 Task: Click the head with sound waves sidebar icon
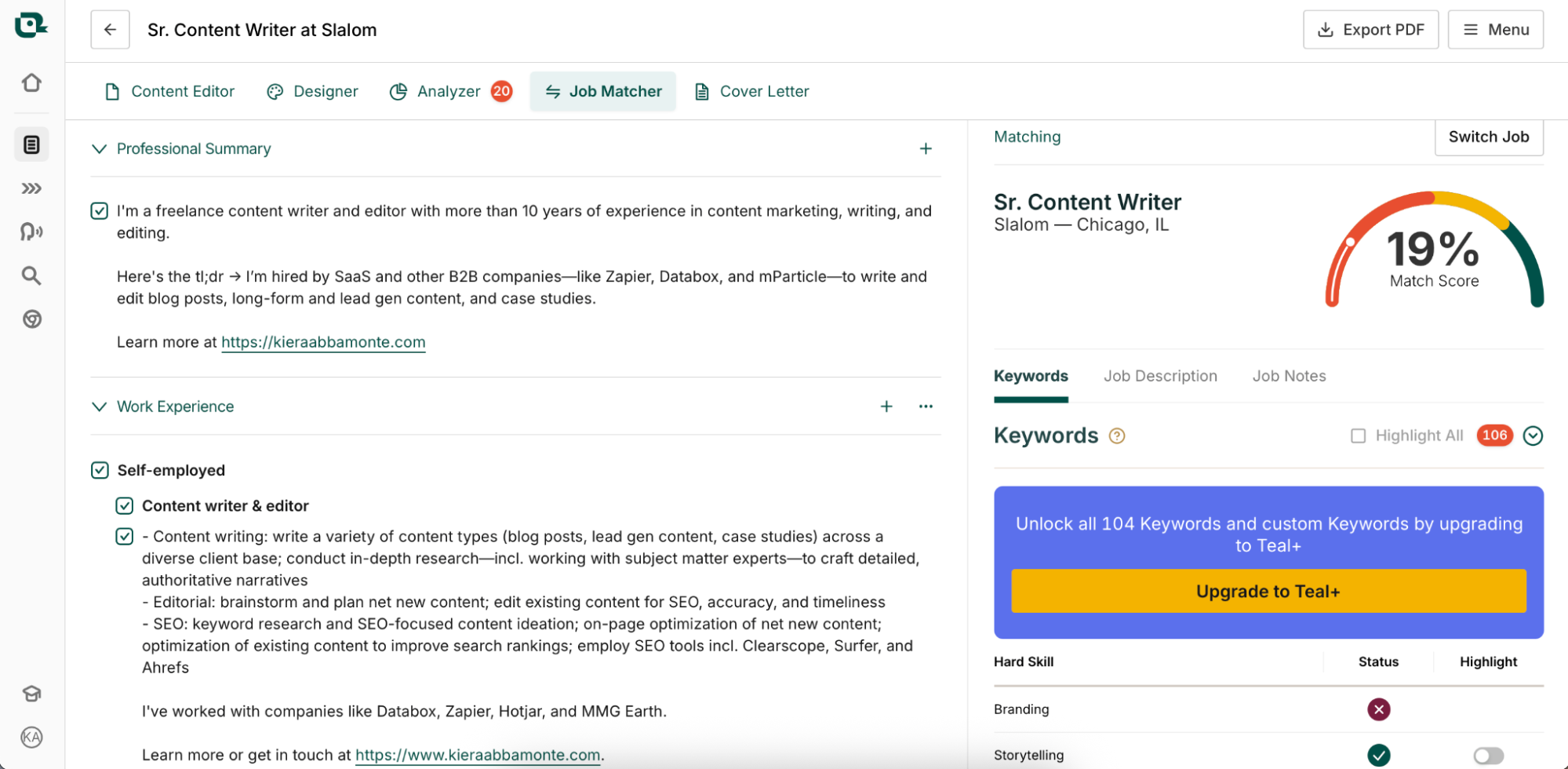point(31,231)
